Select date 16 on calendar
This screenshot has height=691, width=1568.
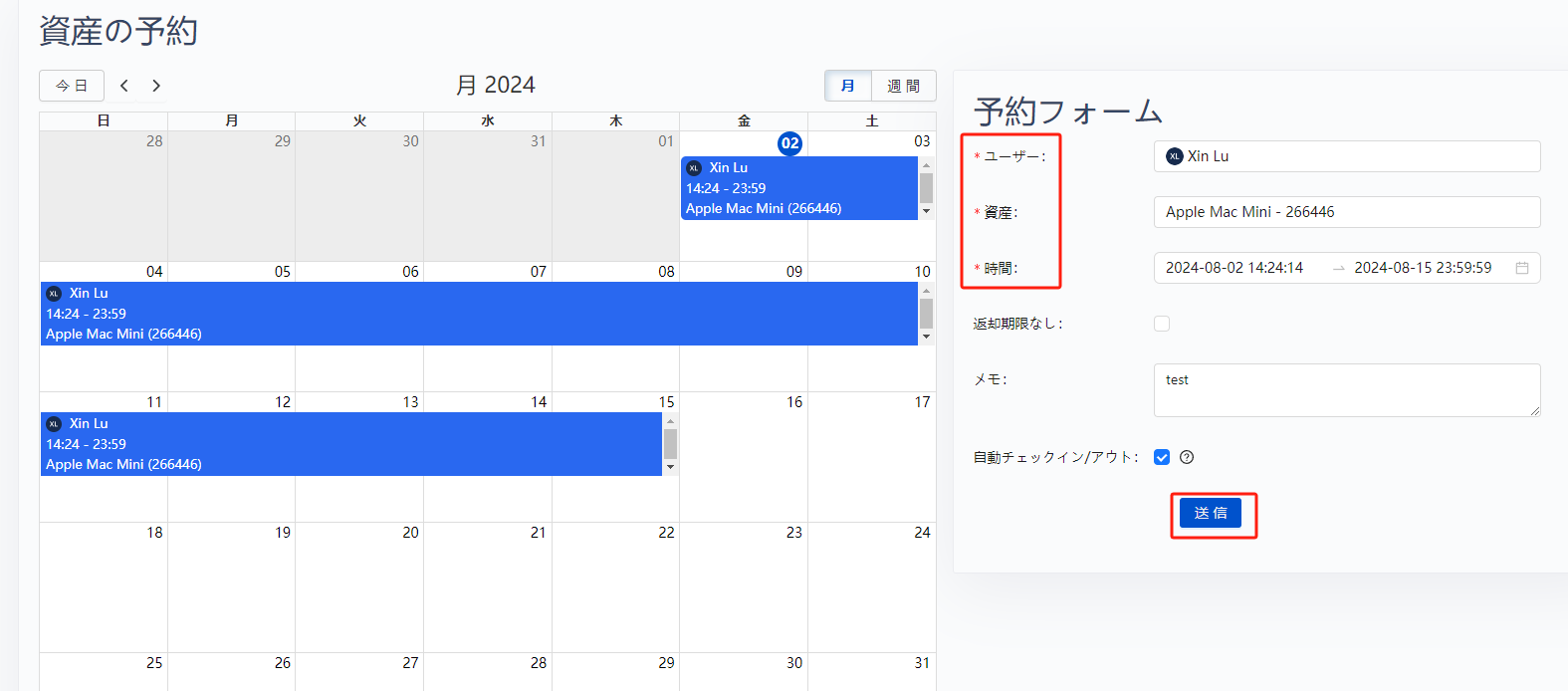794,402
